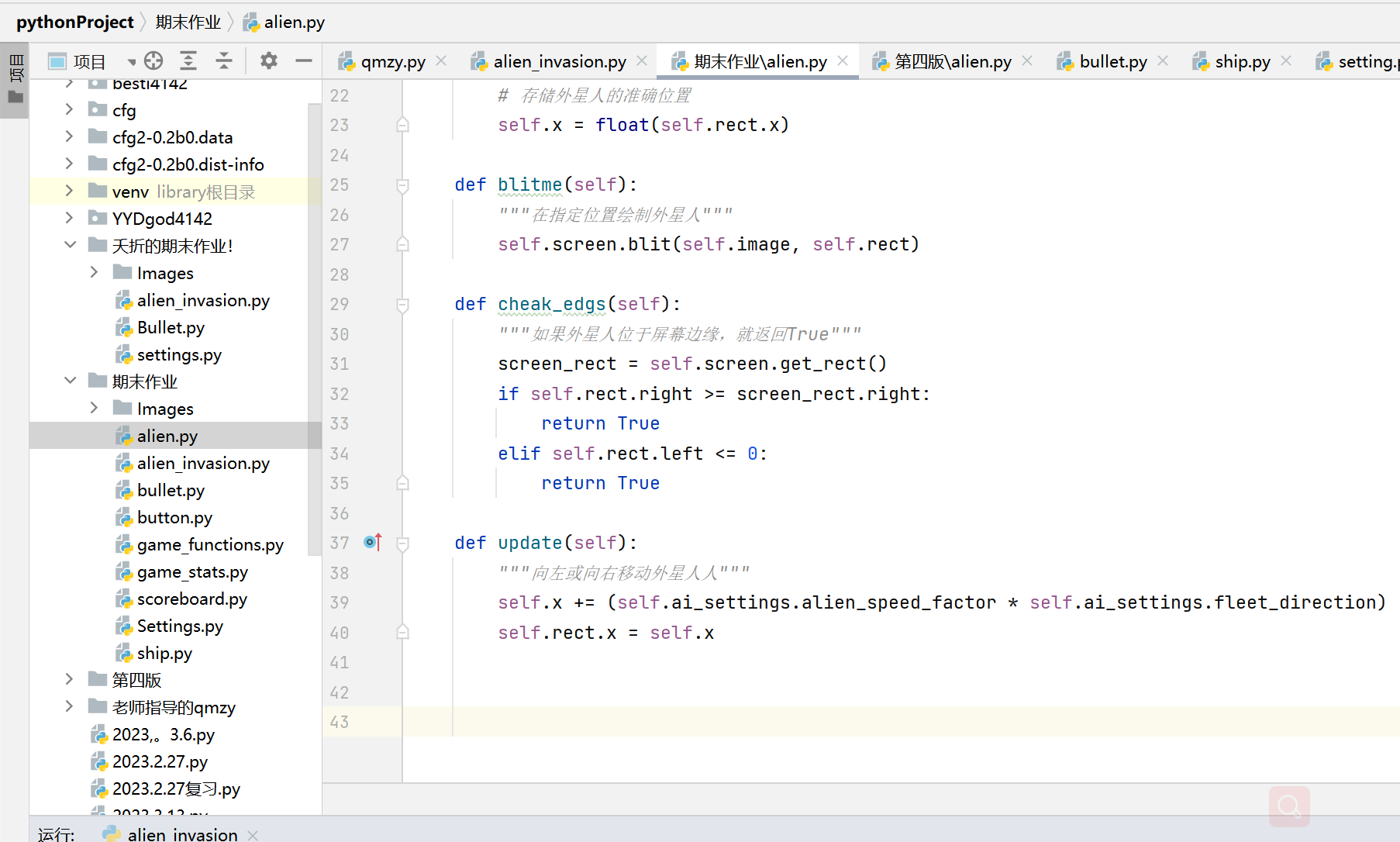This screenshot has width=1400, height=842.
Task: Expand the 第四版 folder
Action: point(69,679)
